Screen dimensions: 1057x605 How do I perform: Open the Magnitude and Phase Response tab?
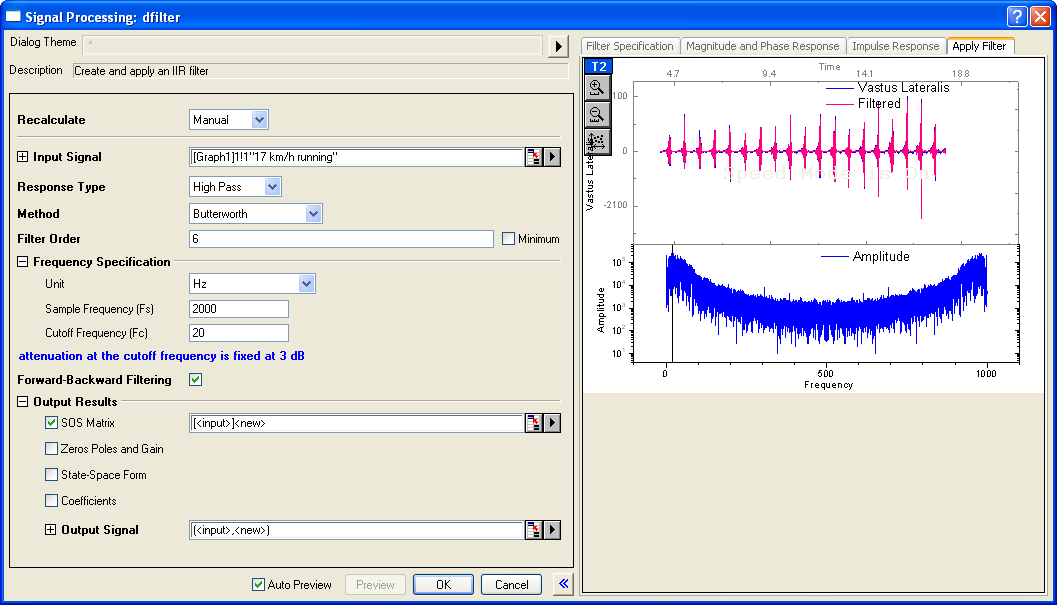(763, 46)
